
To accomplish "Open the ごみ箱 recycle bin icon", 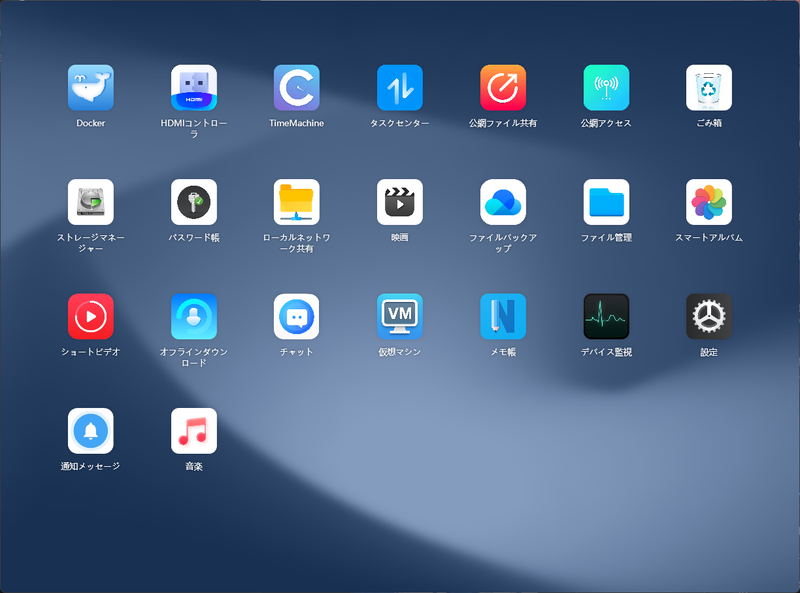I will point(709,87).
